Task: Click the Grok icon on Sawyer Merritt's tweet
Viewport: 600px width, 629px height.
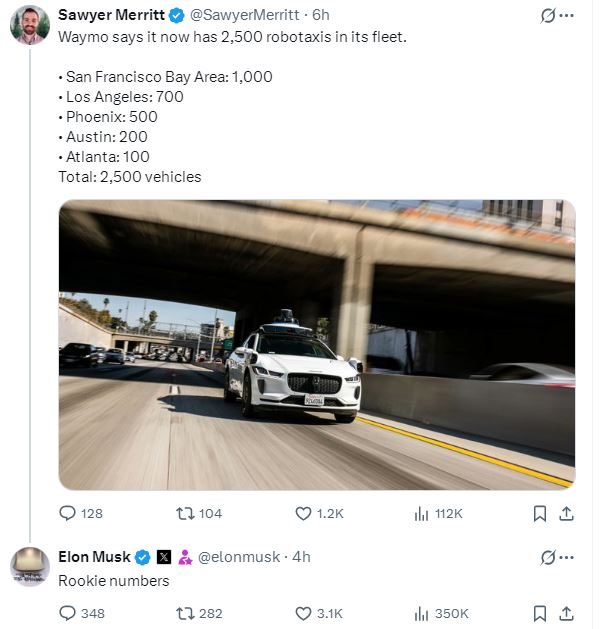Action: pyautogui.click(x=547, y=16)
